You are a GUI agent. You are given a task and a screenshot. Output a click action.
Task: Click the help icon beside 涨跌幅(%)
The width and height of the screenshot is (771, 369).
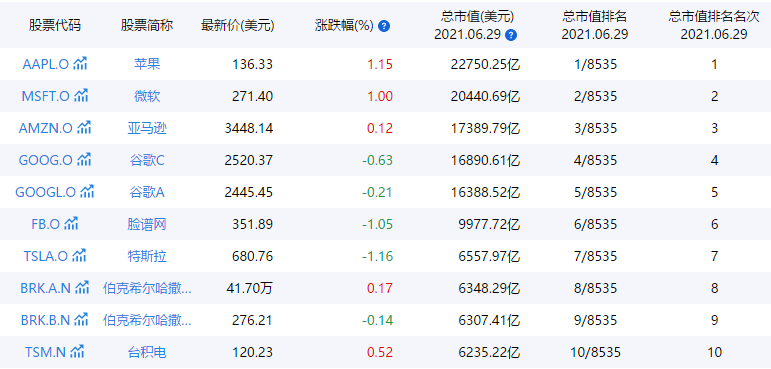(x=385, y=27)
